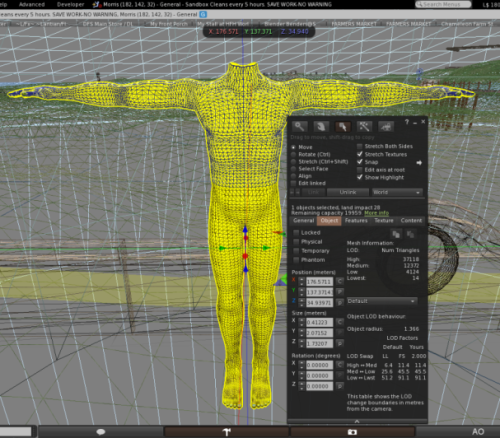Open Blender Benders favorite landmark
500x438 pixels.
point(290,24)
